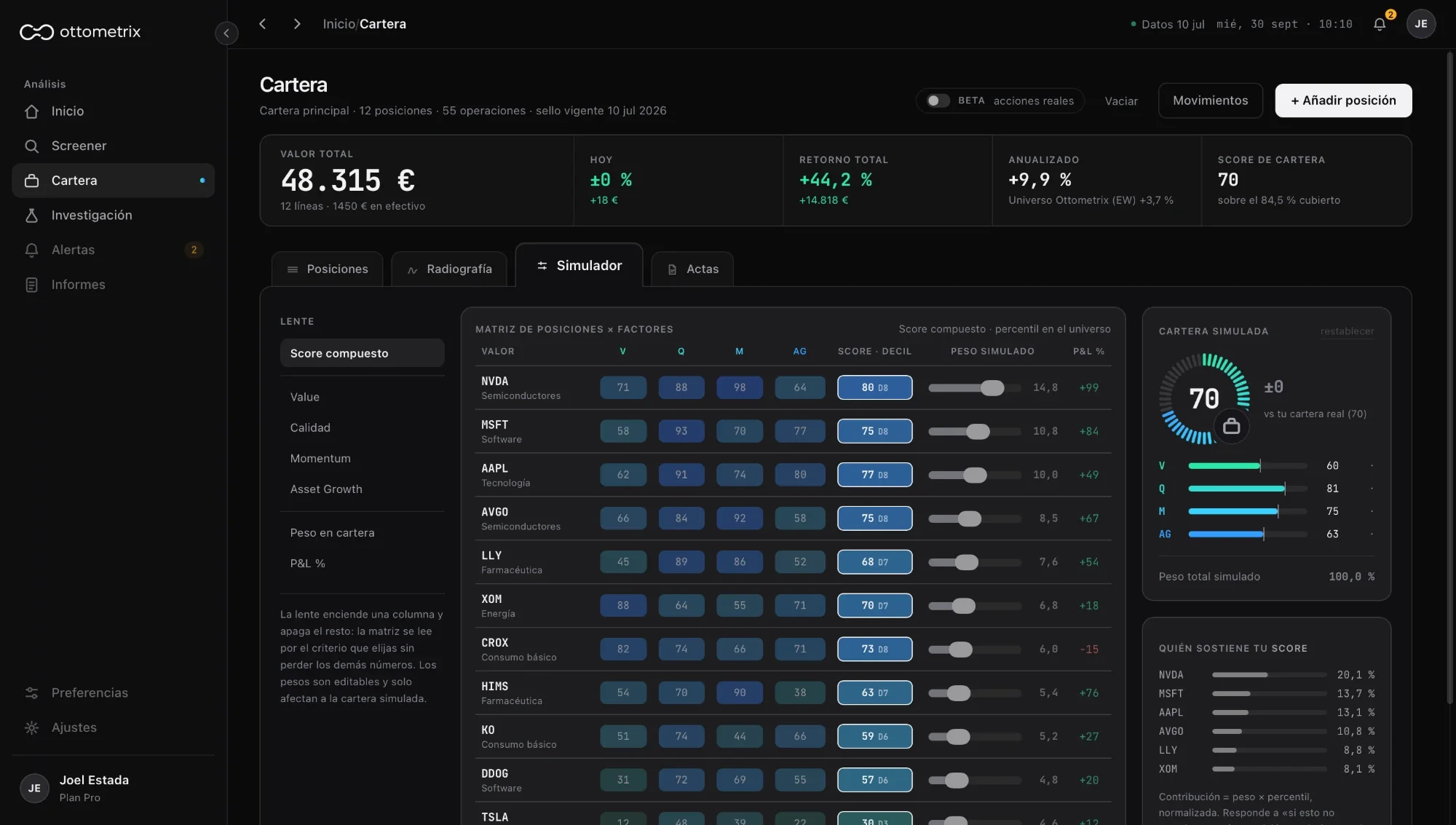Click the XOM score 70 D7 cell
Image resolution: width=1456 pixels, height=825 pixels.
[x=874, y=606]
